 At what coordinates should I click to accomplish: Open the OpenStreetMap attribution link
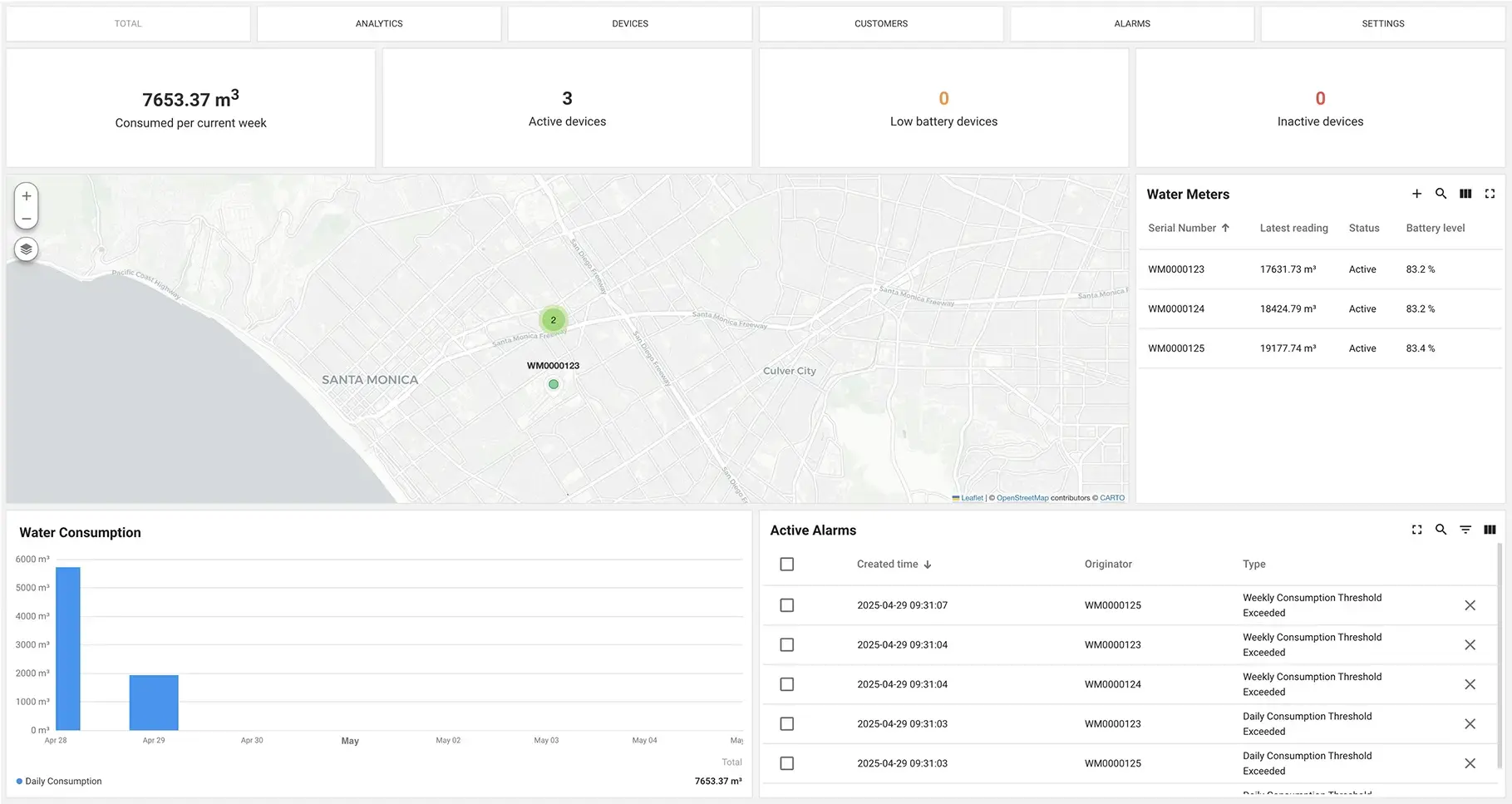[x=1022, y=498]
